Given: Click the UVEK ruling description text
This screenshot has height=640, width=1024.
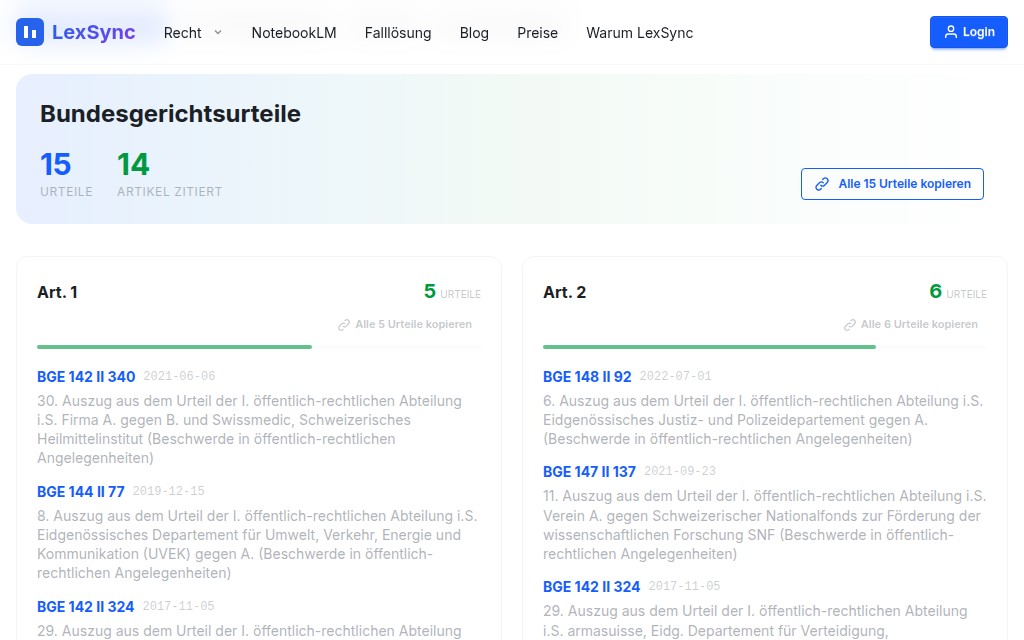Looking at the screenshot, I should 257,545.
